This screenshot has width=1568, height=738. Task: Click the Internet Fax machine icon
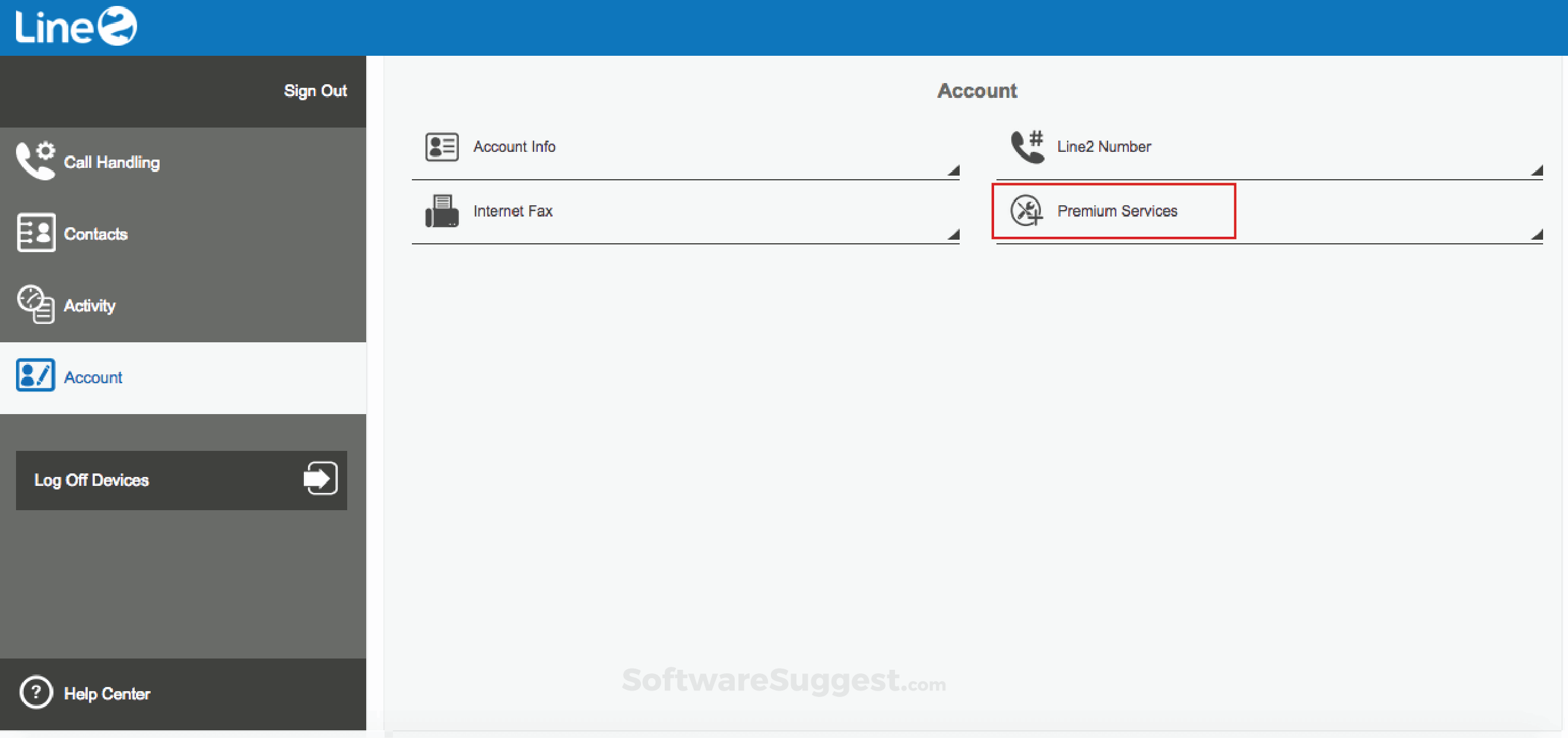pos(442,211)
